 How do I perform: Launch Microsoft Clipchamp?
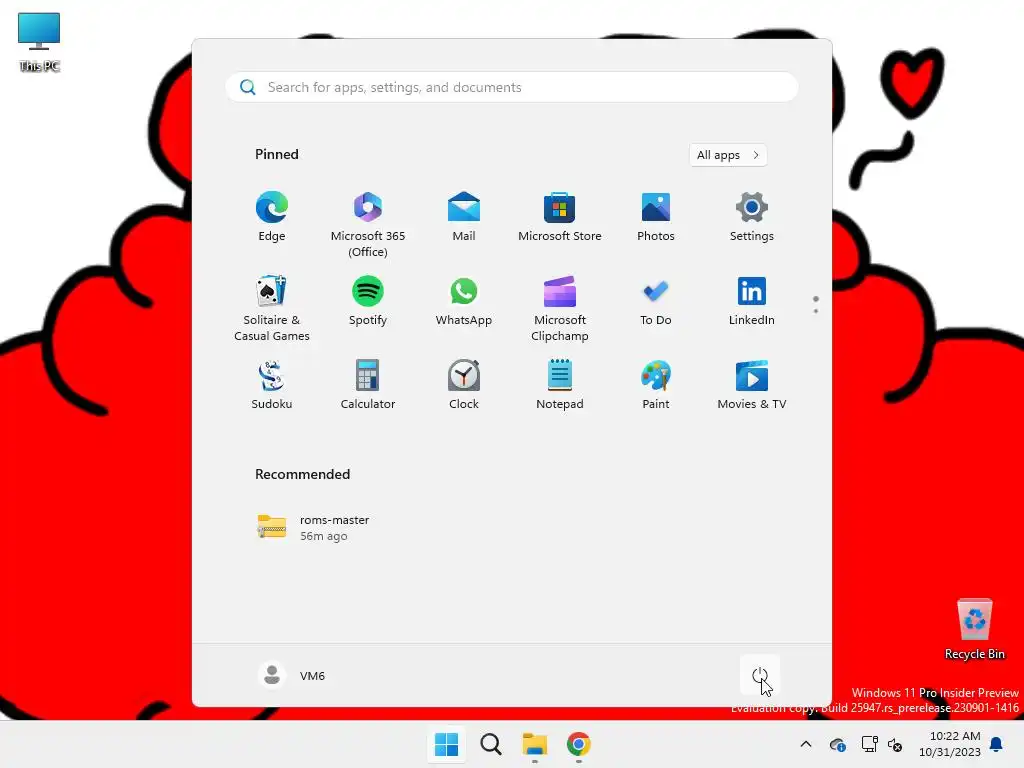(560, 308)
